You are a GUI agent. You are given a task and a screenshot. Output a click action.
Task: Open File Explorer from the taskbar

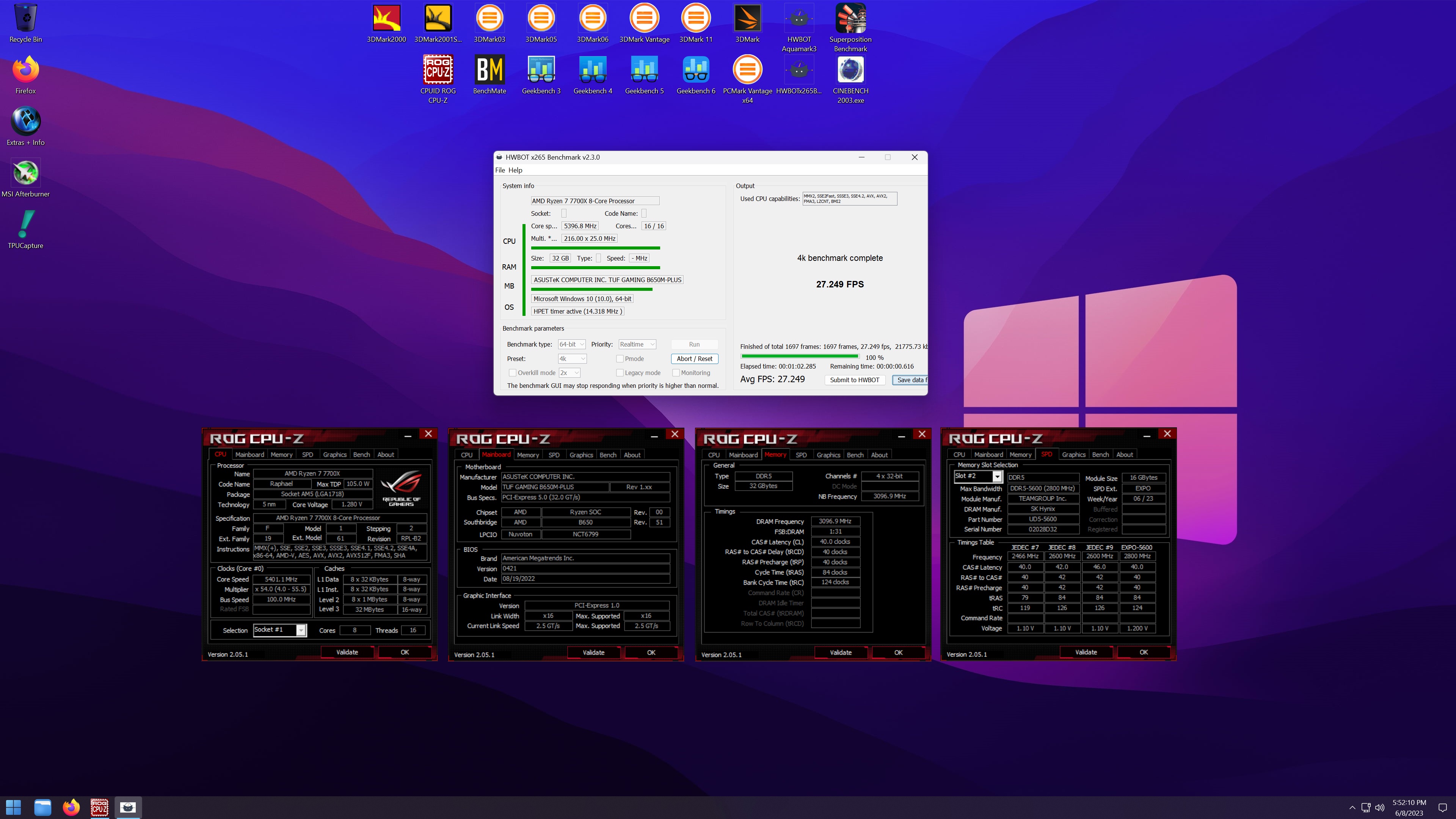click(42, 807)
